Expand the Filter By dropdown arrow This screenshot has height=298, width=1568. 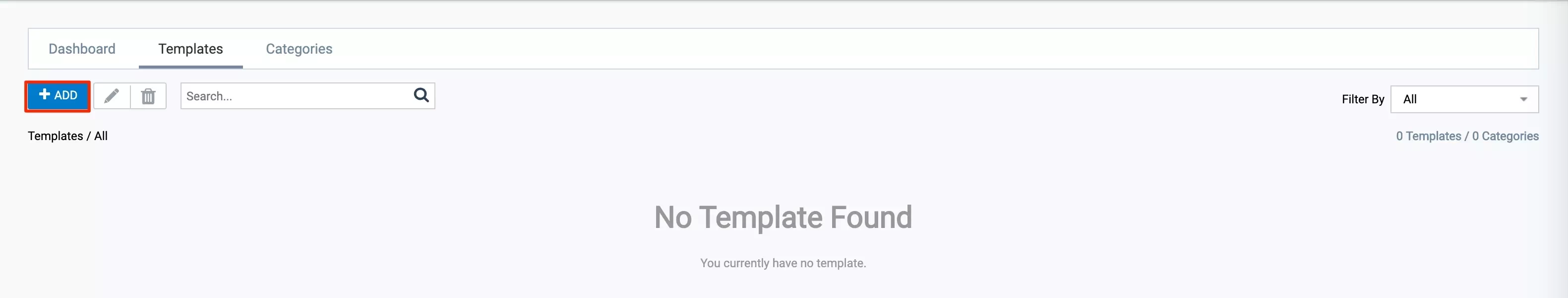point(1523,99)
